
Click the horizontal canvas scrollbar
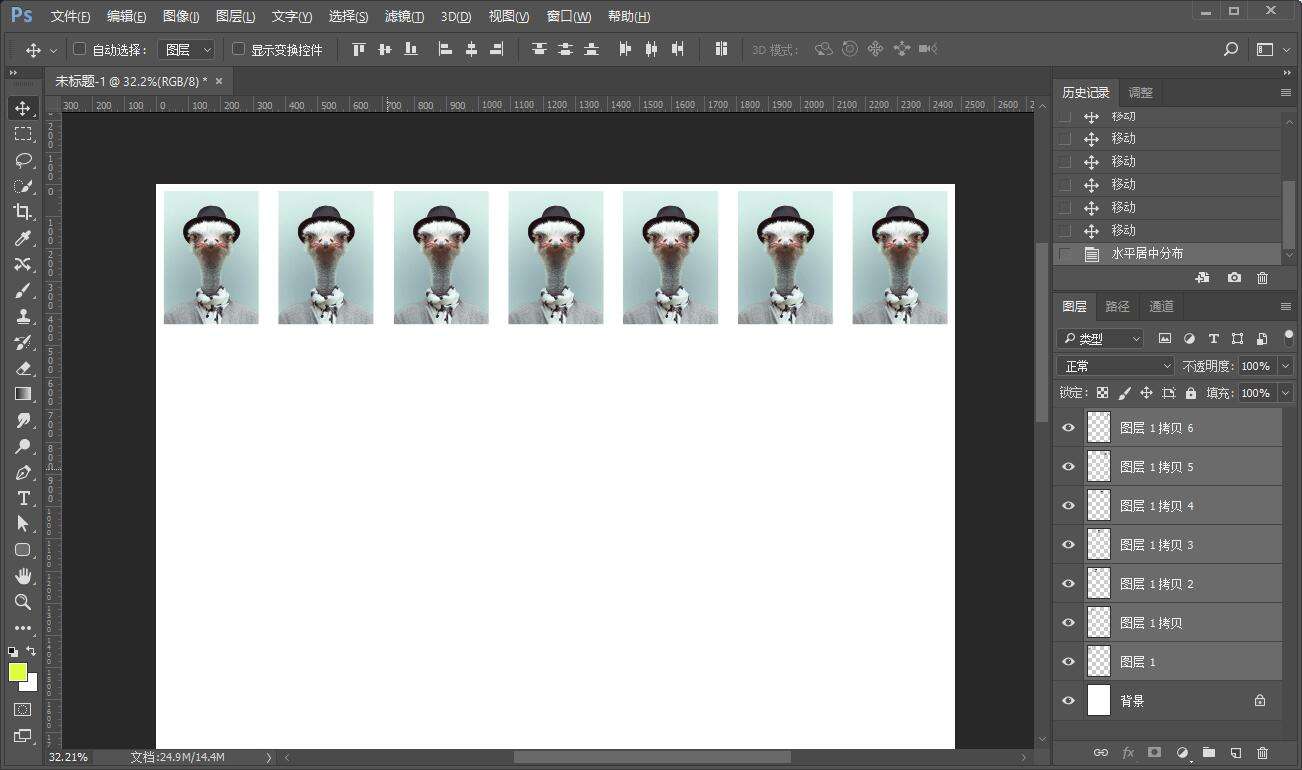[652, 758]
